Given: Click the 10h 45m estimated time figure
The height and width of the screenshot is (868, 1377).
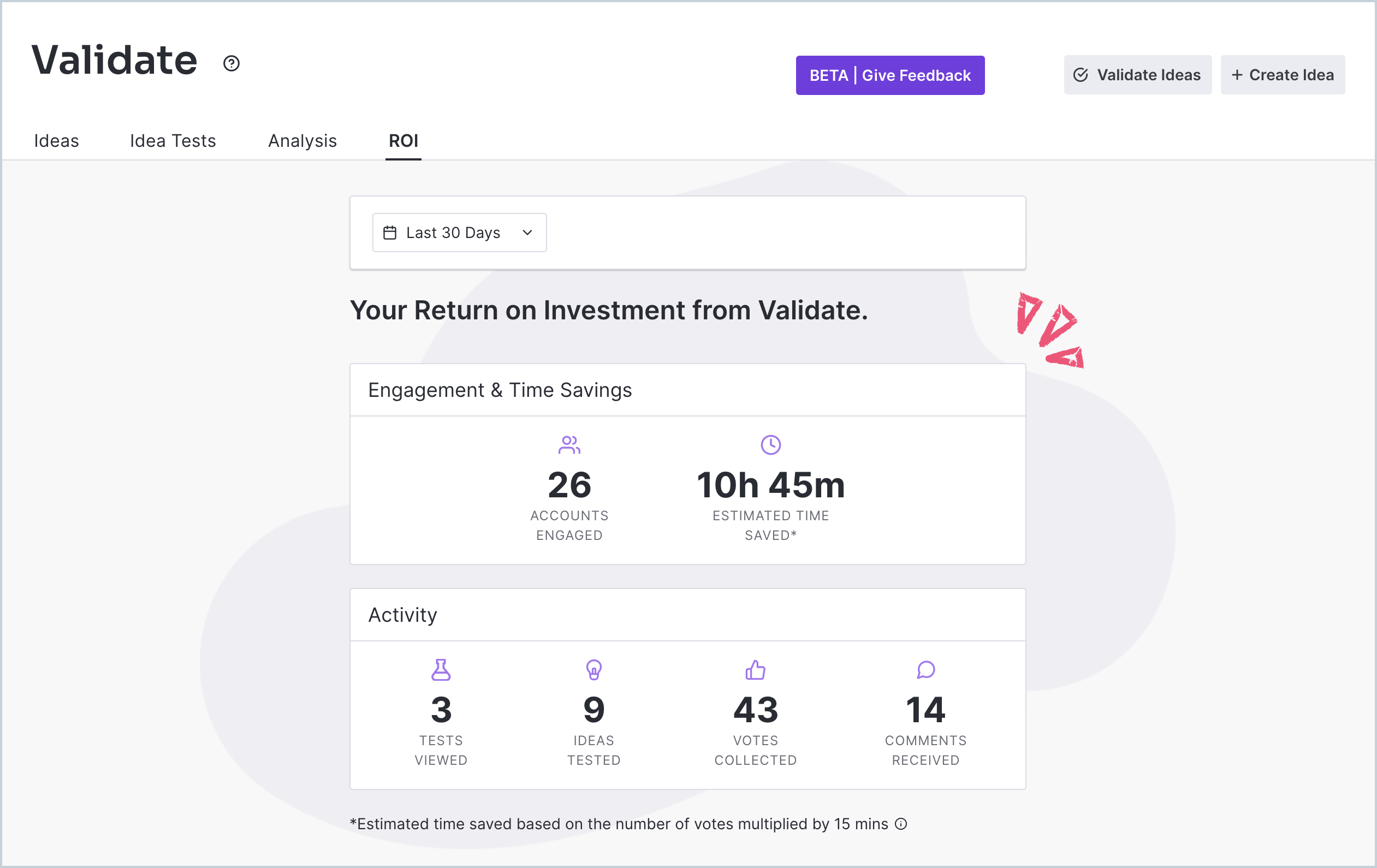Looking at the screenshot, I should click(x=770, y=485).
